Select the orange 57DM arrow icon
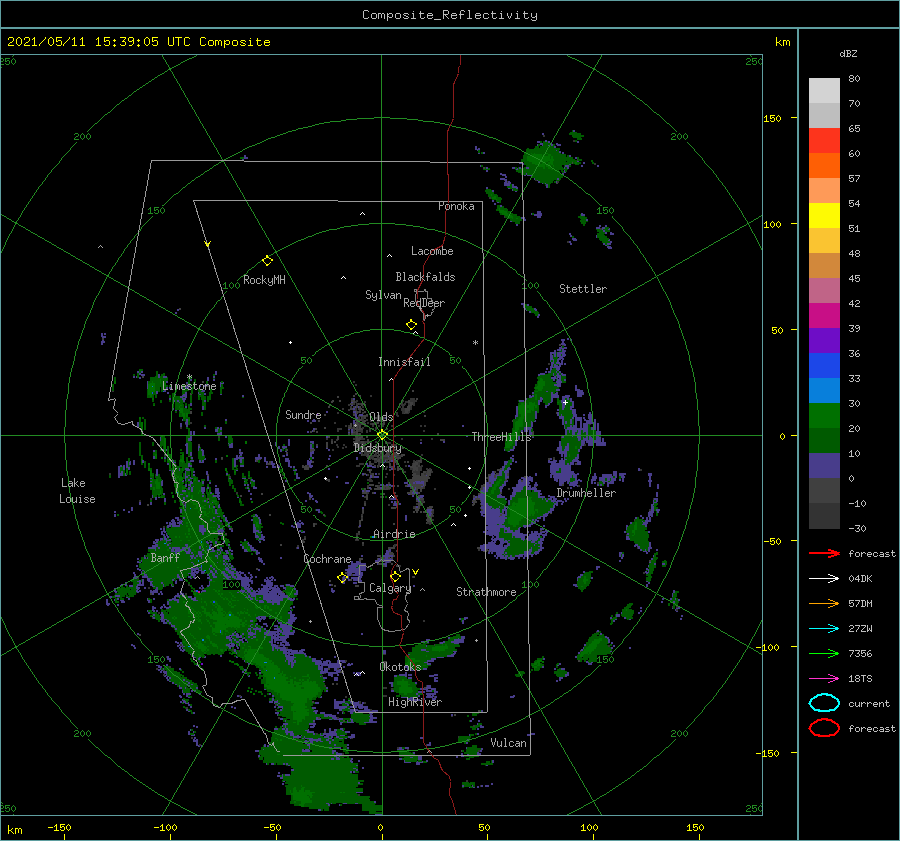900x841 pixels. 824,603
